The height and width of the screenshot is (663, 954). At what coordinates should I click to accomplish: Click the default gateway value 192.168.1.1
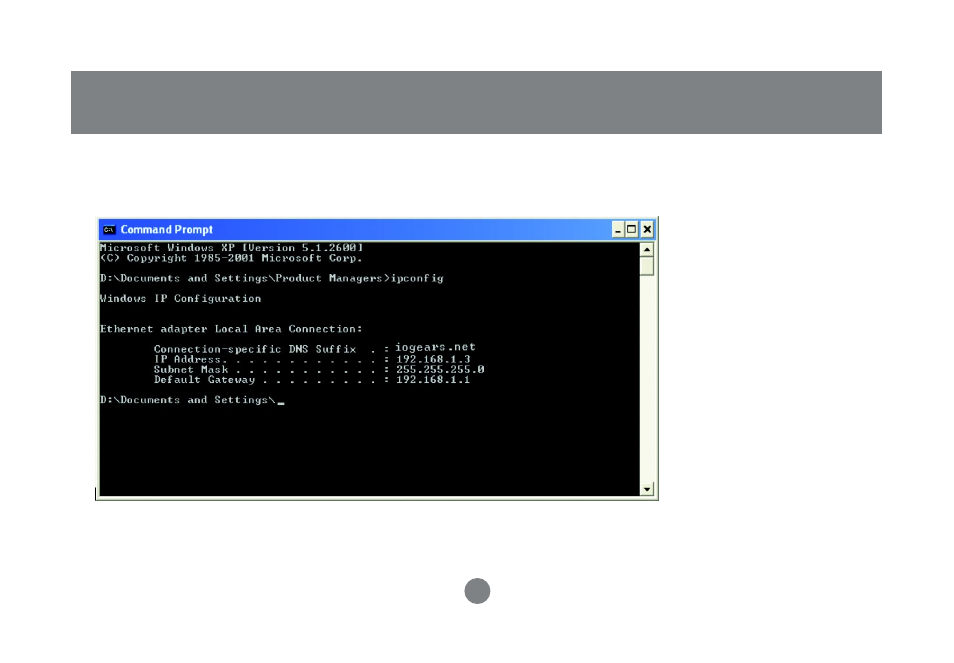click(433, 380)
